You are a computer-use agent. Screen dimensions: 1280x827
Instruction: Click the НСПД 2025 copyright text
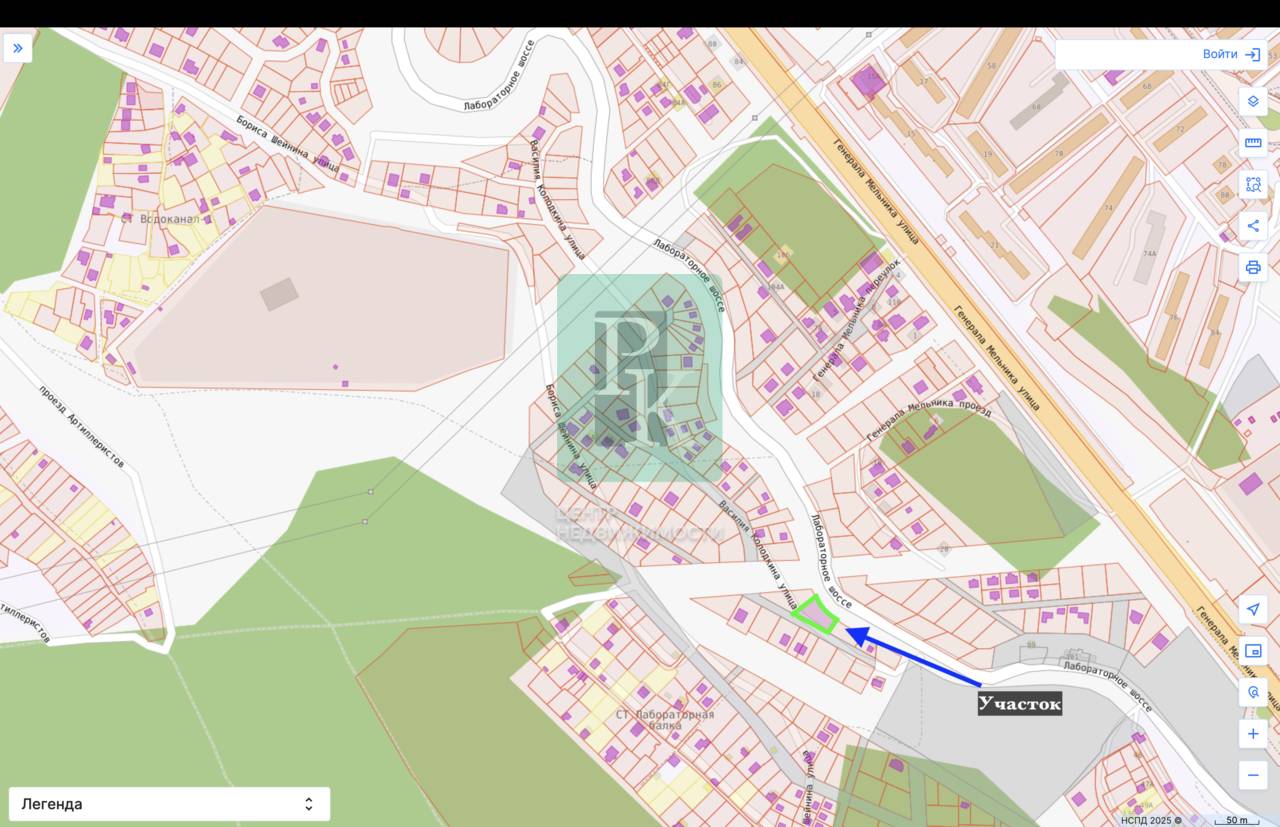click(1151, 821)
